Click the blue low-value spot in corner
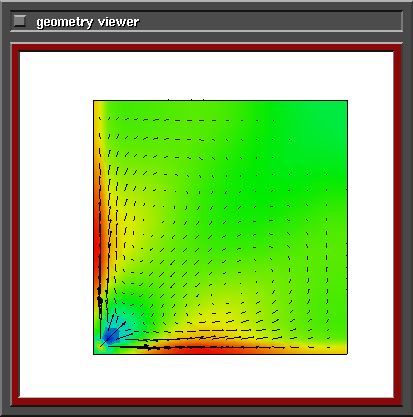Image resolution: width=413 pixels, height=417 pixels. (111, 335)
